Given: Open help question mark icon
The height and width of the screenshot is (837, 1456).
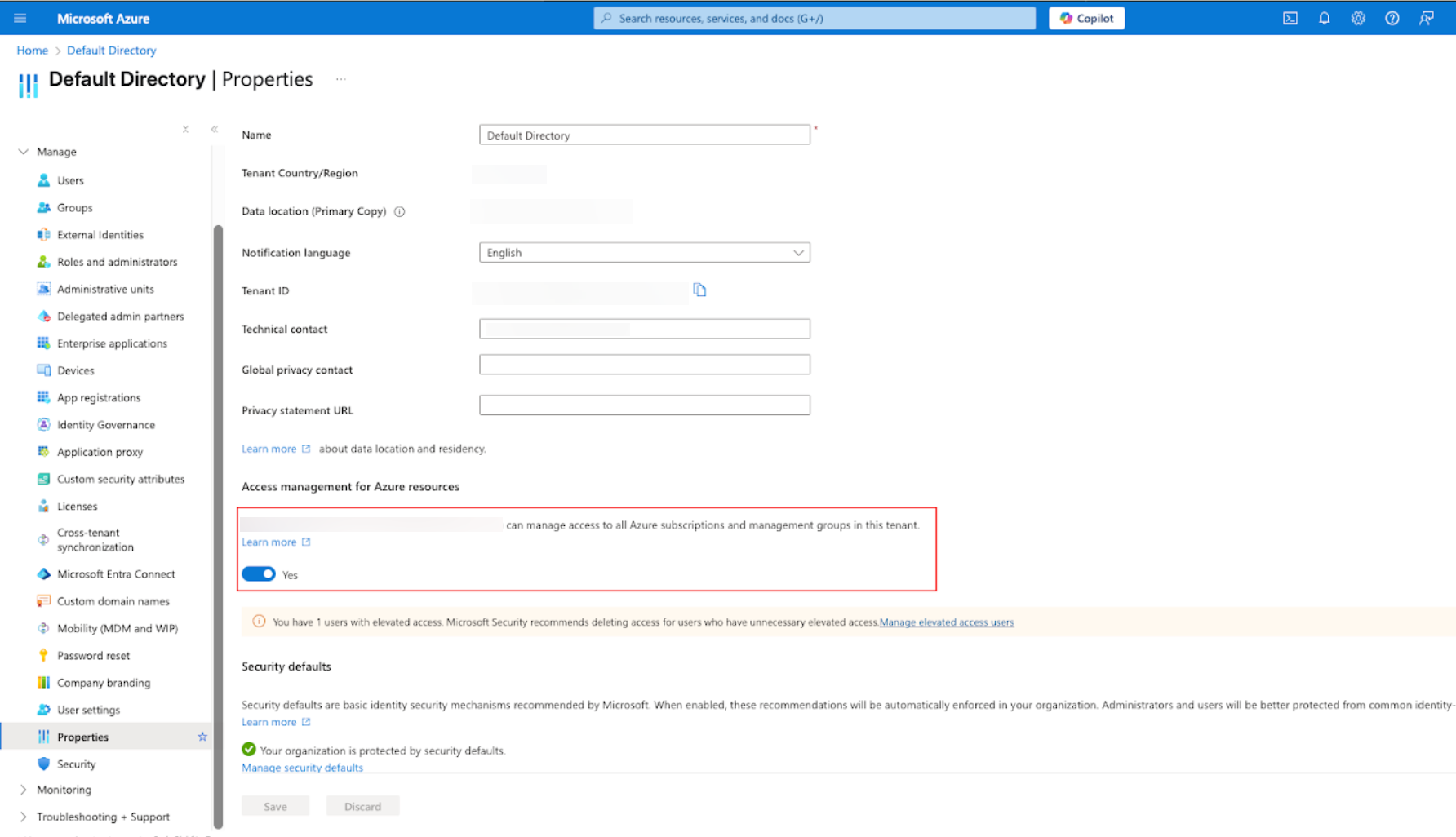Looking at the screenshot, I should (x=1392, y=18).
